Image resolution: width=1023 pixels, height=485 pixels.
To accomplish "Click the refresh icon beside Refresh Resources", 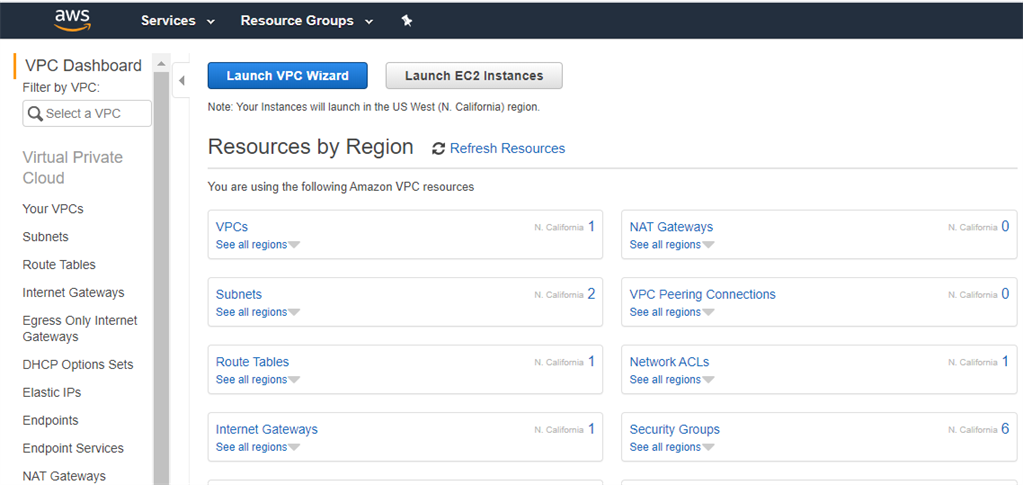I will coord(438,149).
